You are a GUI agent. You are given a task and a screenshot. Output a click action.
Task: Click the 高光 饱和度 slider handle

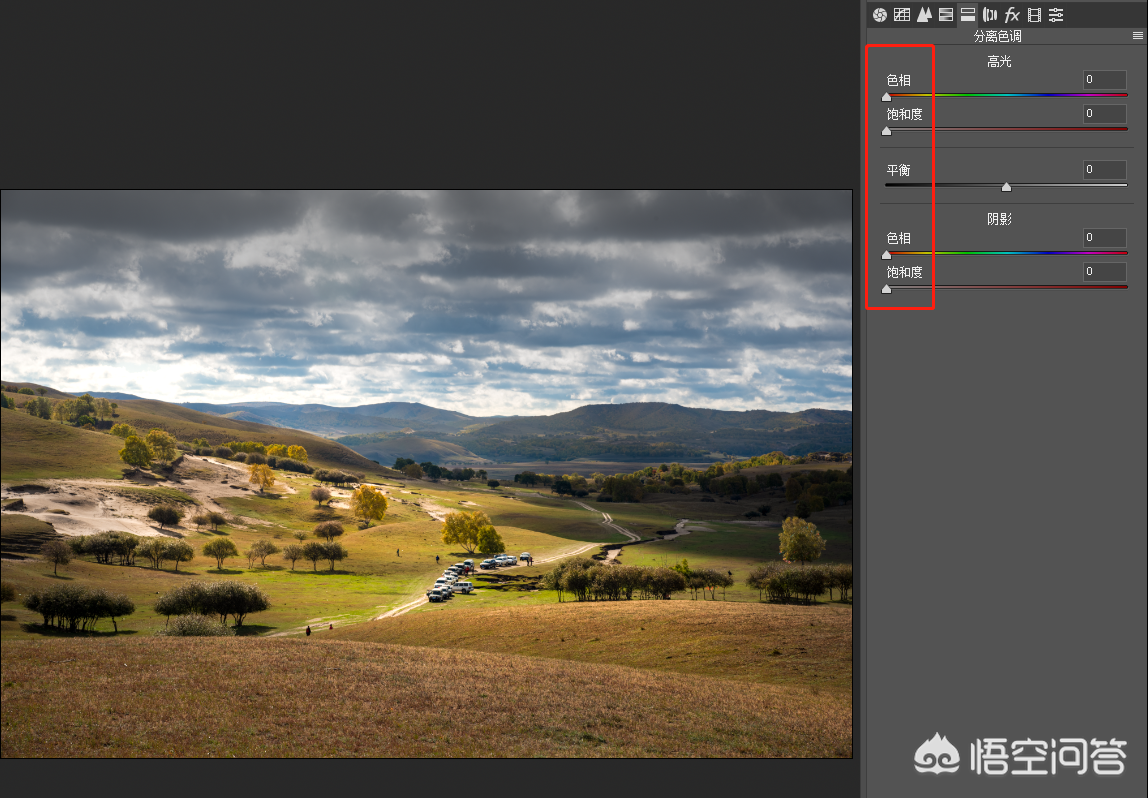coord(887,131)
